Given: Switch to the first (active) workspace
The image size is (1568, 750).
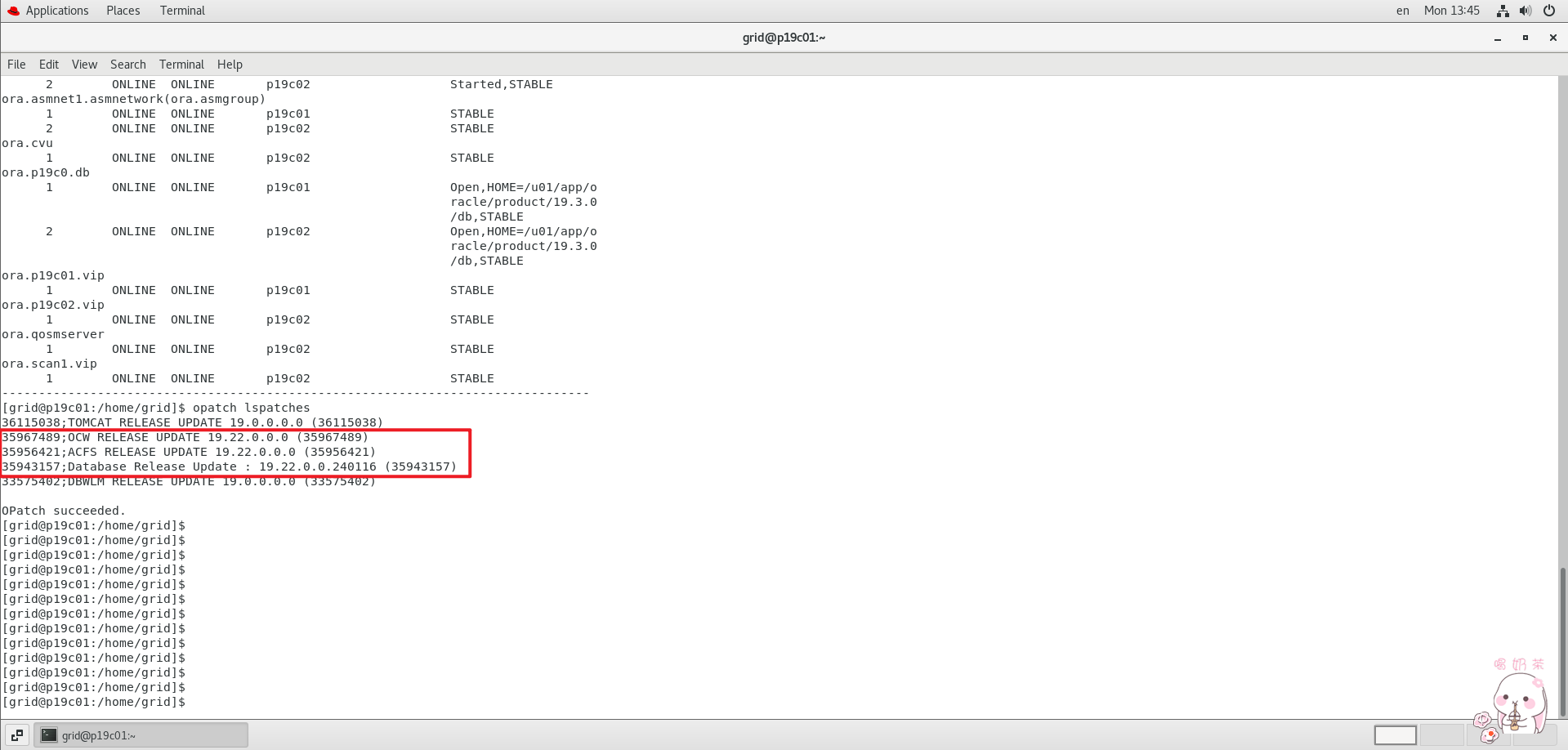Looking at the screenshot, I should 1395,735.
